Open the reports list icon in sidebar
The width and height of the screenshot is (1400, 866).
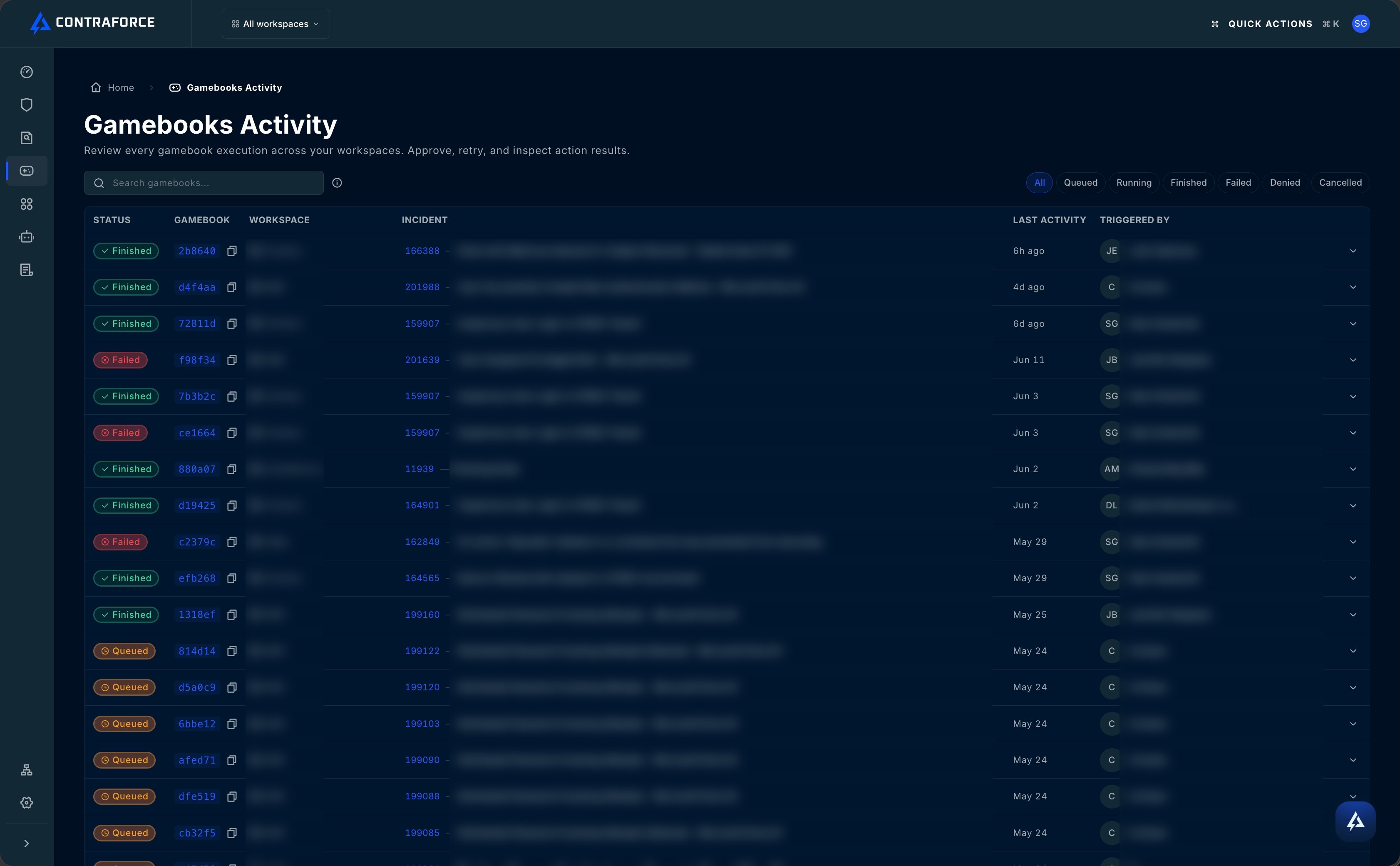click(x=26, y=270)
